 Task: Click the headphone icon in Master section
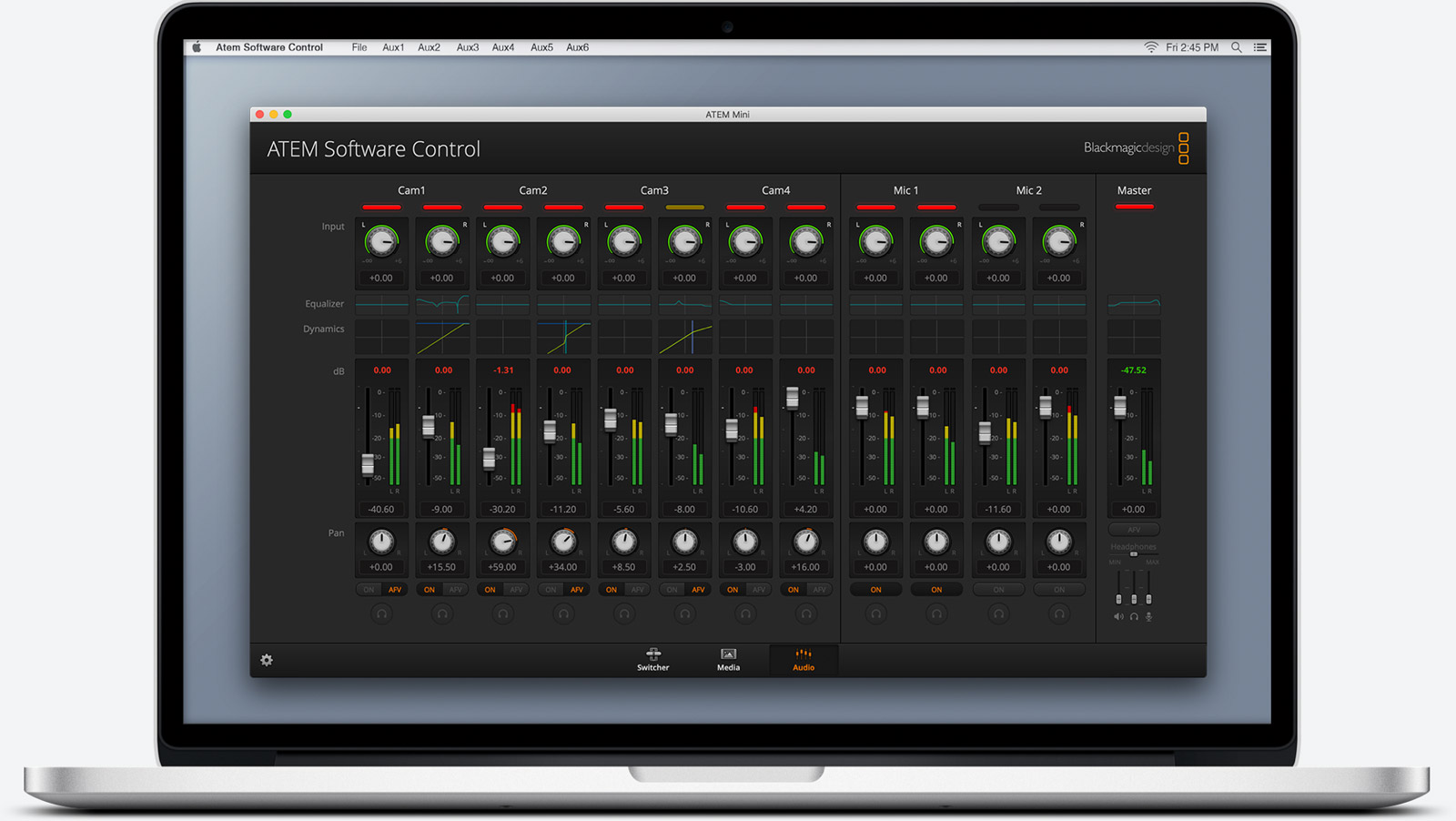tap(1134, 617)
